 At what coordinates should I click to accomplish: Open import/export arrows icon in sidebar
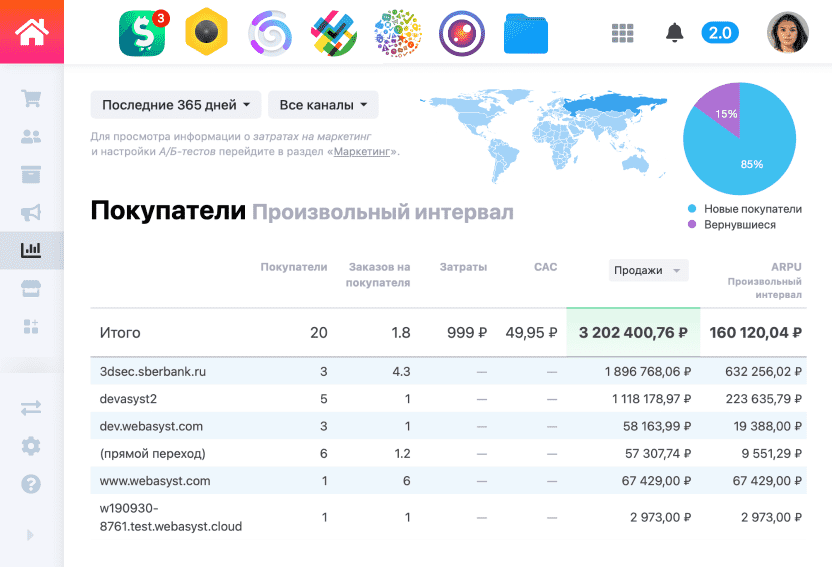(x=31, y=408)
